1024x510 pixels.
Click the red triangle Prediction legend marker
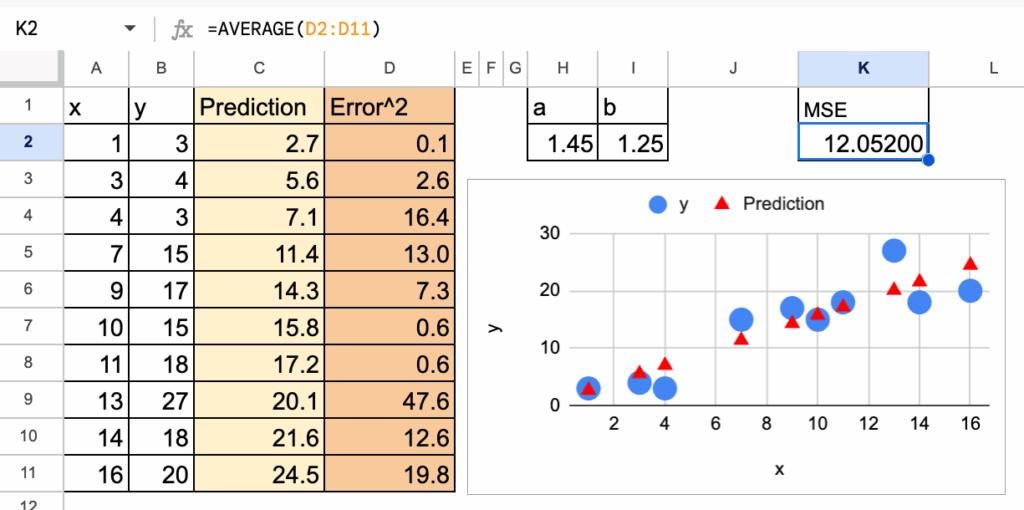pyautogui.click(x=721, y=204)
